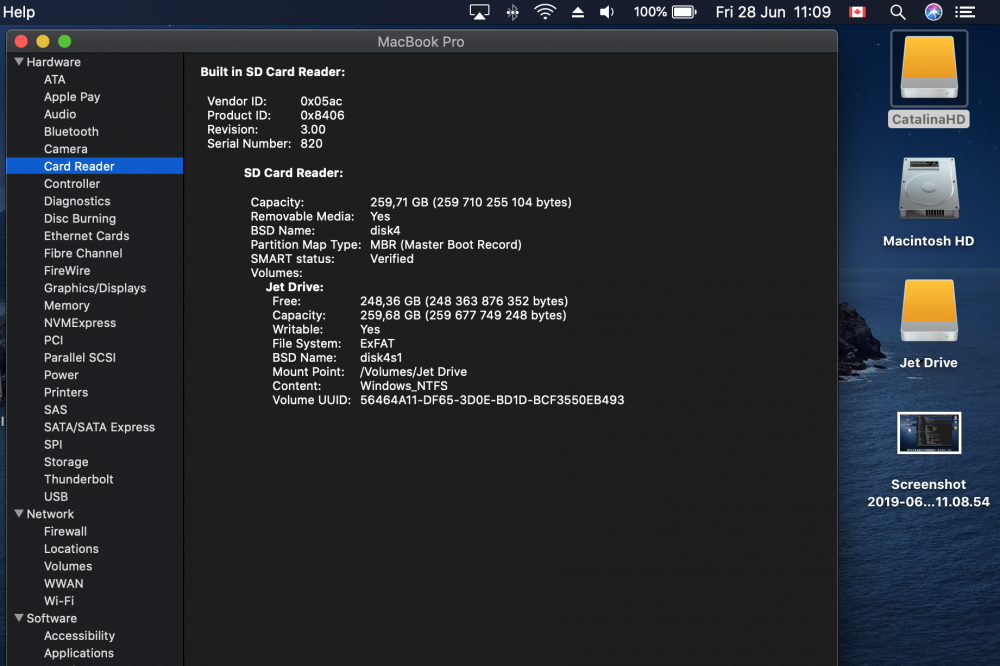1000x666 pixels.
Task: Launch Siri from menu bar
Action: click(933, 12)
